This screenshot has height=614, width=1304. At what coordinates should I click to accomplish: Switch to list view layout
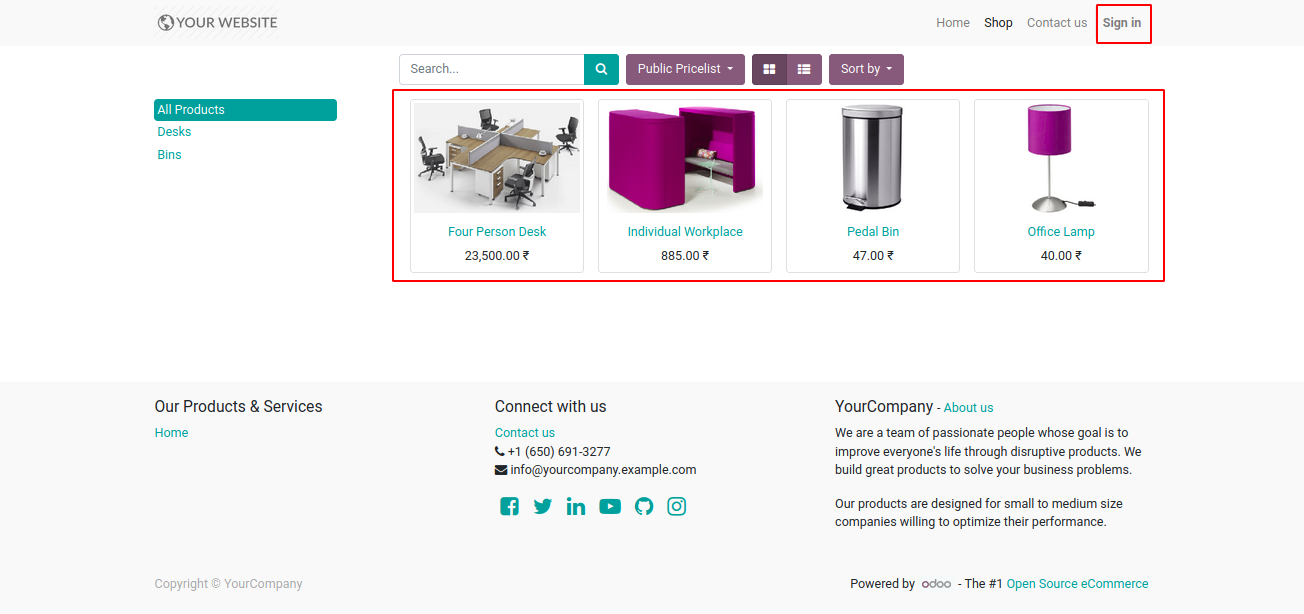click(804, 69)
